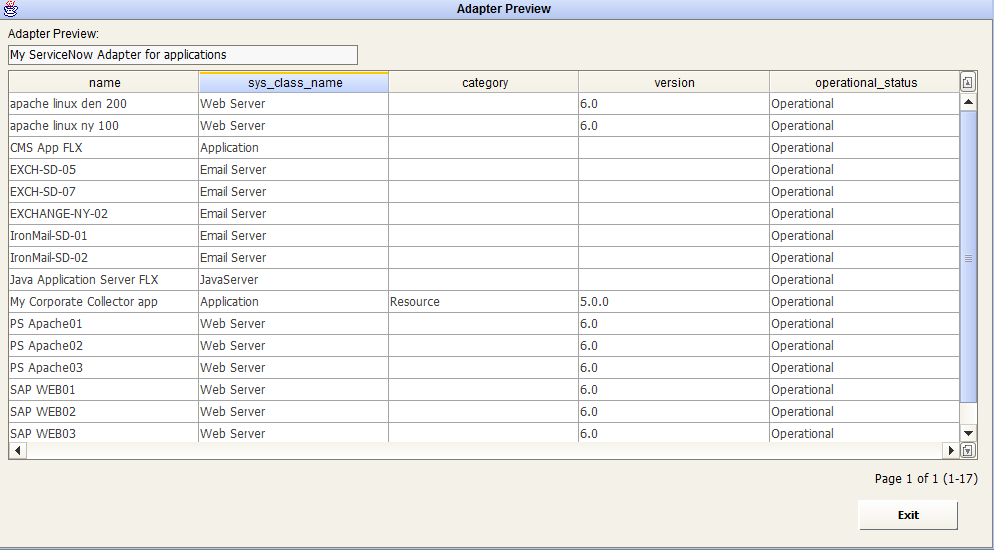Click 'Web Server' class for apache linux den 200
Screen dimensions: 994x552
294,104
